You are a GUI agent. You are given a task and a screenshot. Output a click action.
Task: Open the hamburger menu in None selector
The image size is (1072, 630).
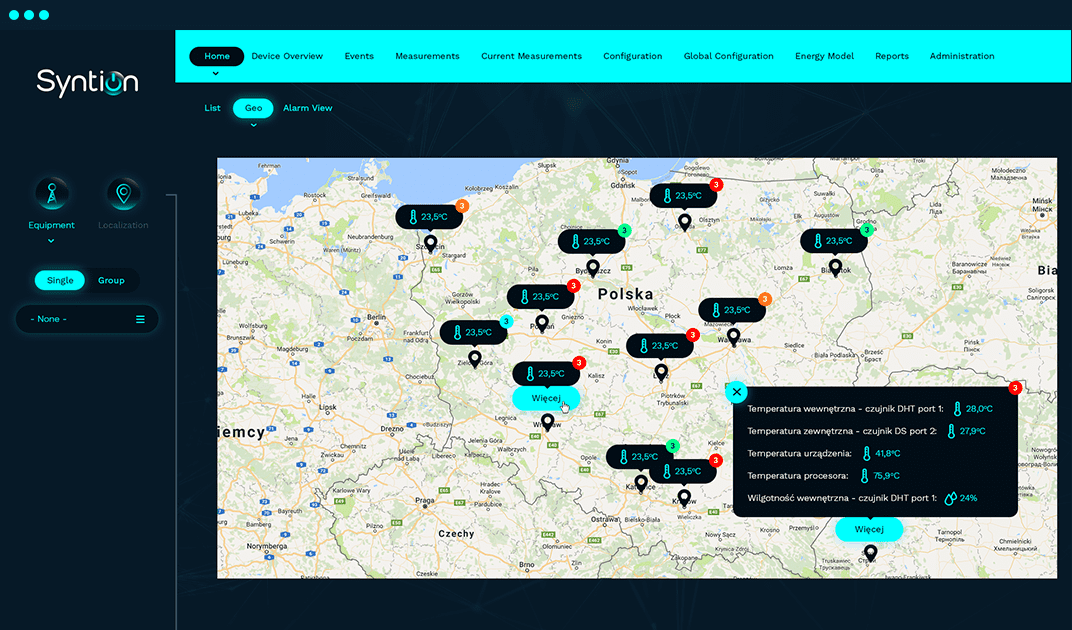140,319
